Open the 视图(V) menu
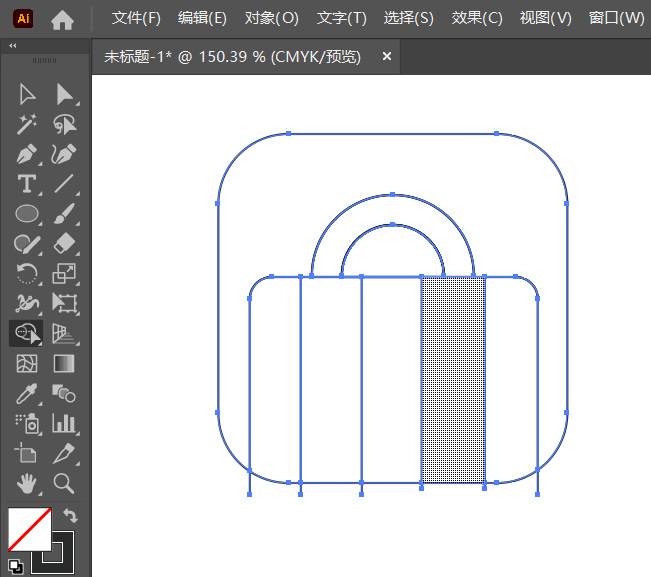Viewport: 651px width, 577px height. [546, 18]
